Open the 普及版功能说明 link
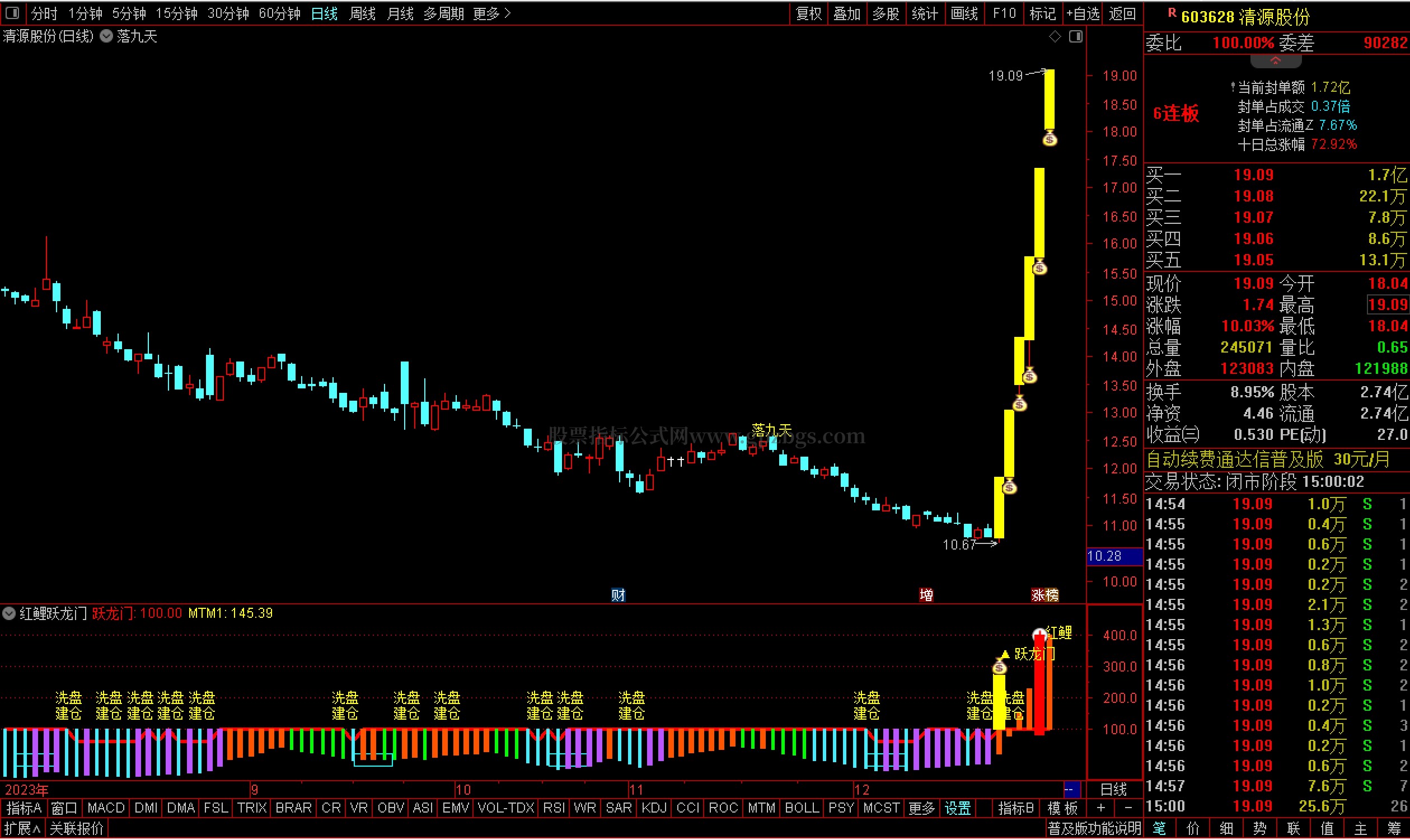Viewport: 1410px width, 840px height. [1094, 829]
